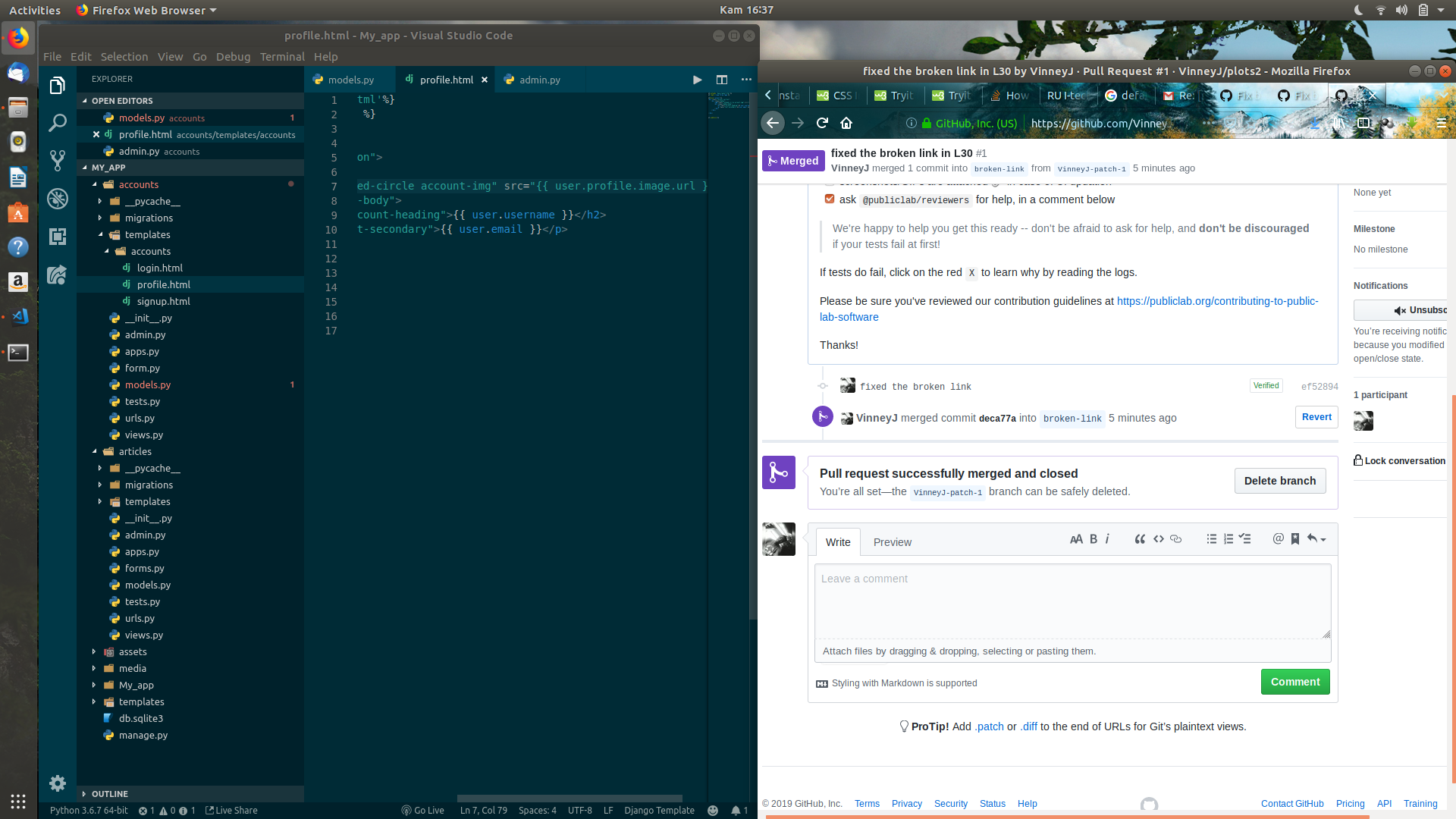Run the file with play icon
This screenshot has height=819, width=1456.
tap(697, 80)
